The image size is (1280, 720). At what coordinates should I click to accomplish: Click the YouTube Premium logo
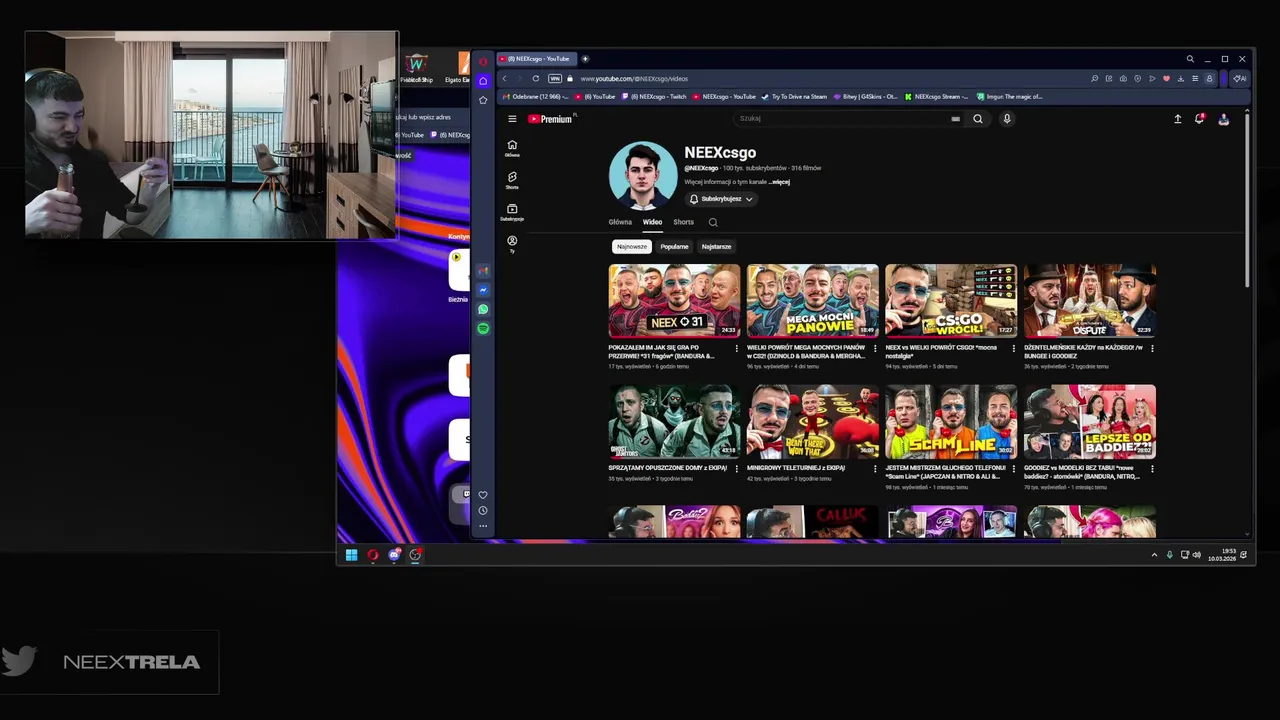551,119
